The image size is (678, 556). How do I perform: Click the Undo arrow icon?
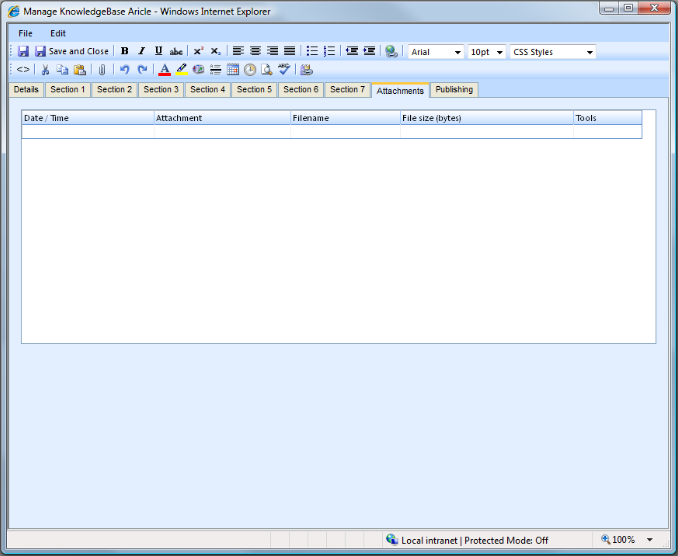click(125, 69)
